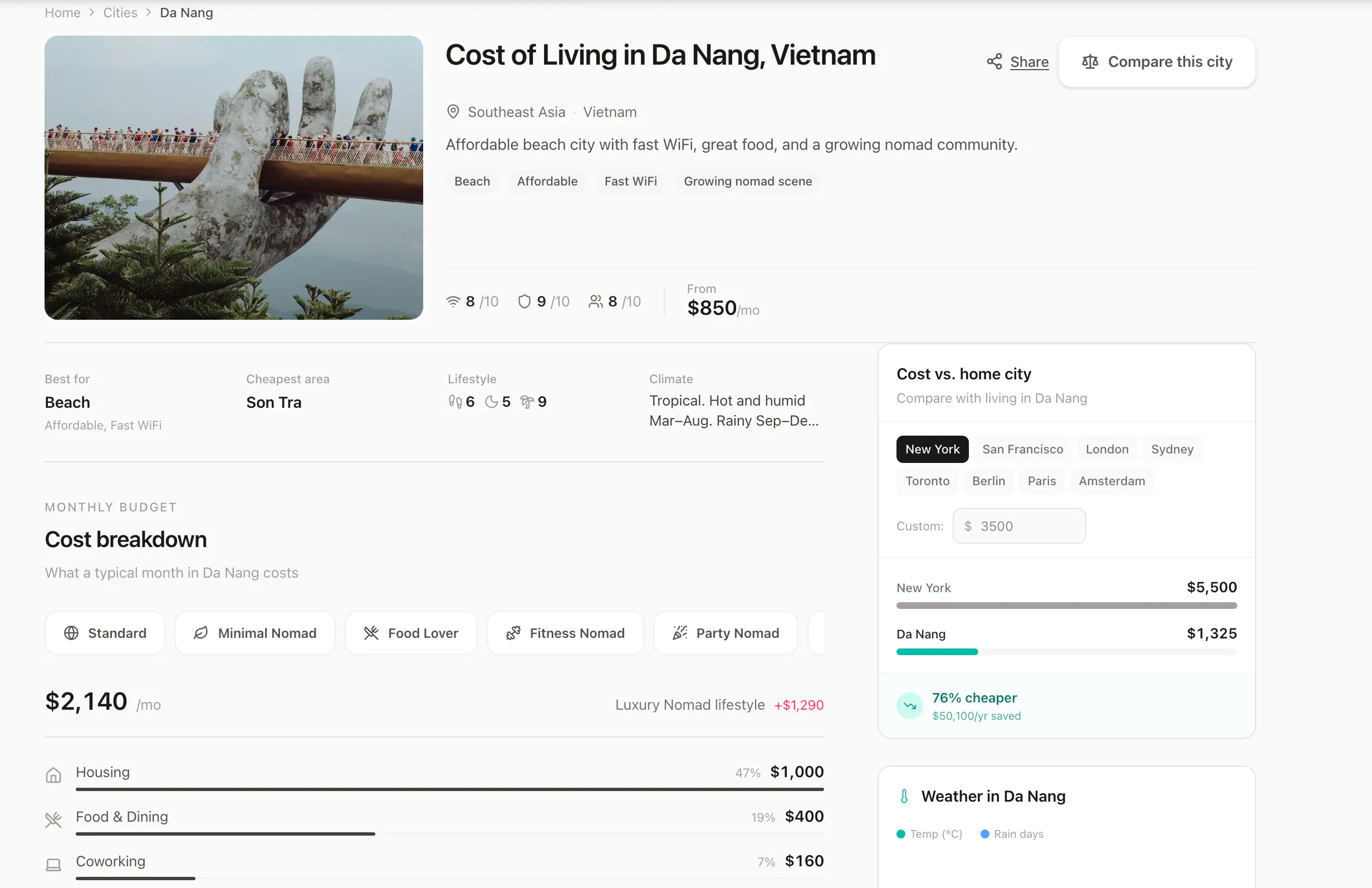Select the Standard lifestyle tab
Image resolution: width=1372 pixels, height=888 pixels.
pos(105,633)
